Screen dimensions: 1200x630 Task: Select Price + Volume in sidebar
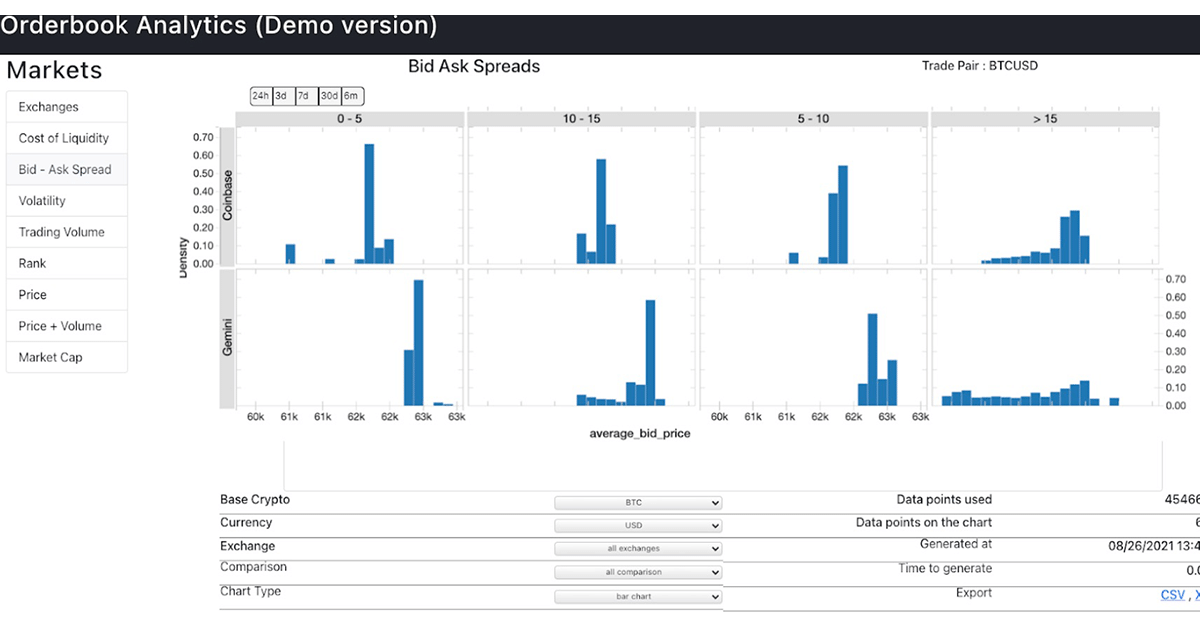[67, 326]
